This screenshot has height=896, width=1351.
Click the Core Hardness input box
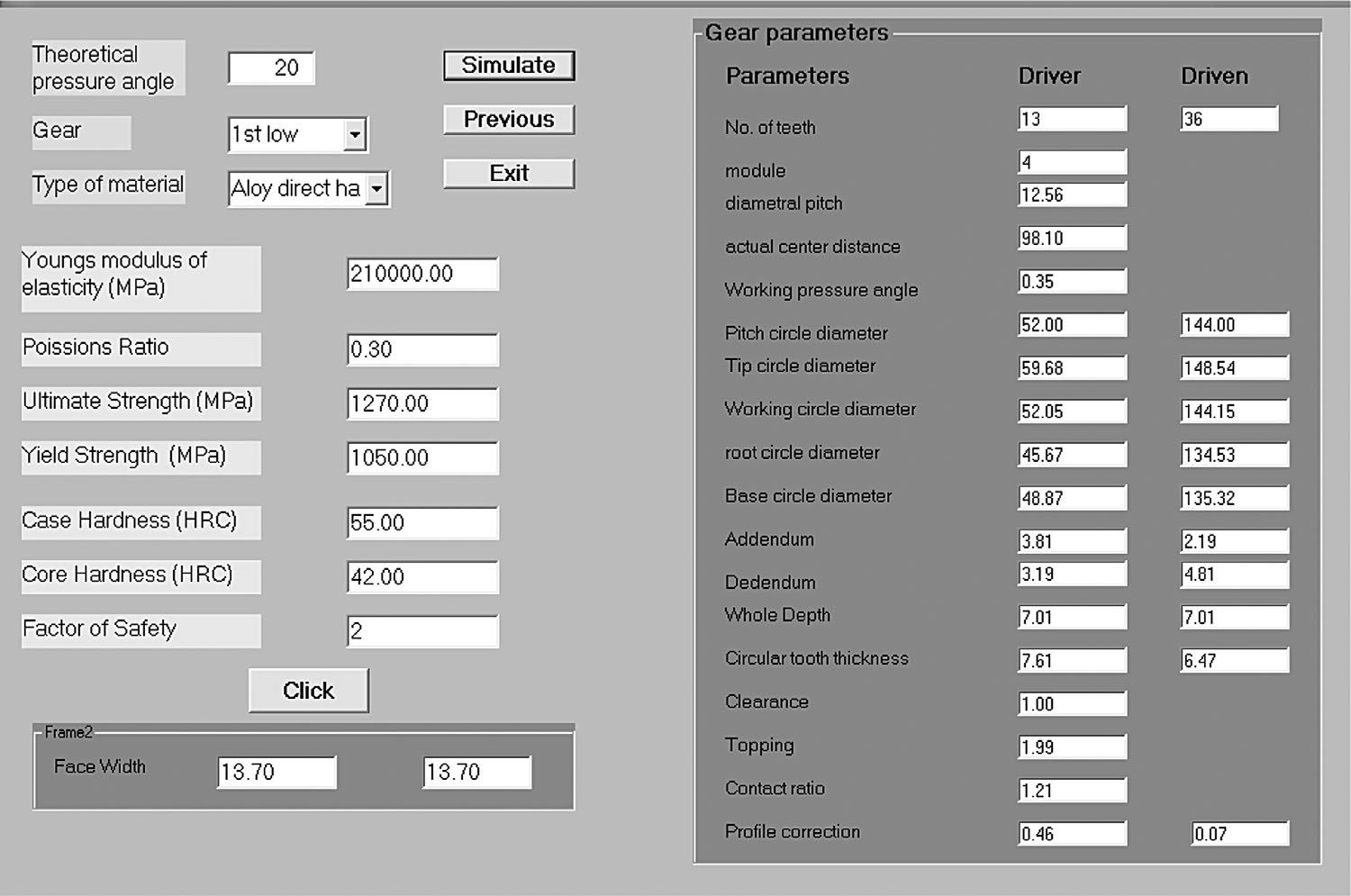[422, 577]
